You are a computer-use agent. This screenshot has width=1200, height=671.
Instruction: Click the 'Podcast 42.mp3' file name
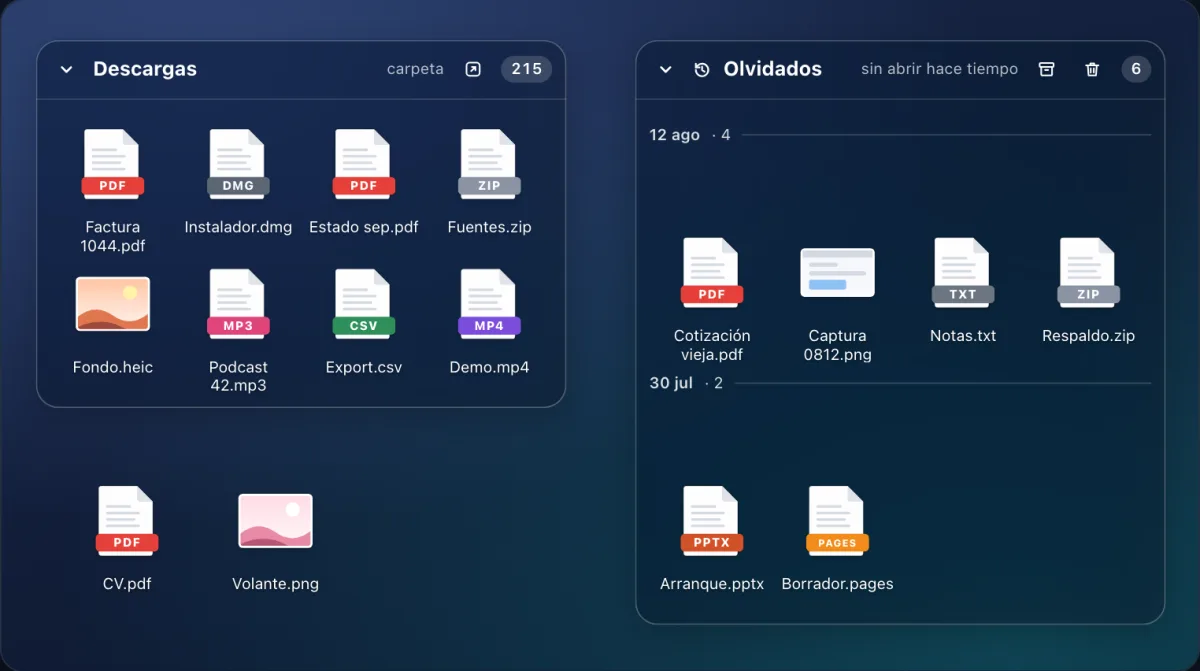tap(238, 376)
